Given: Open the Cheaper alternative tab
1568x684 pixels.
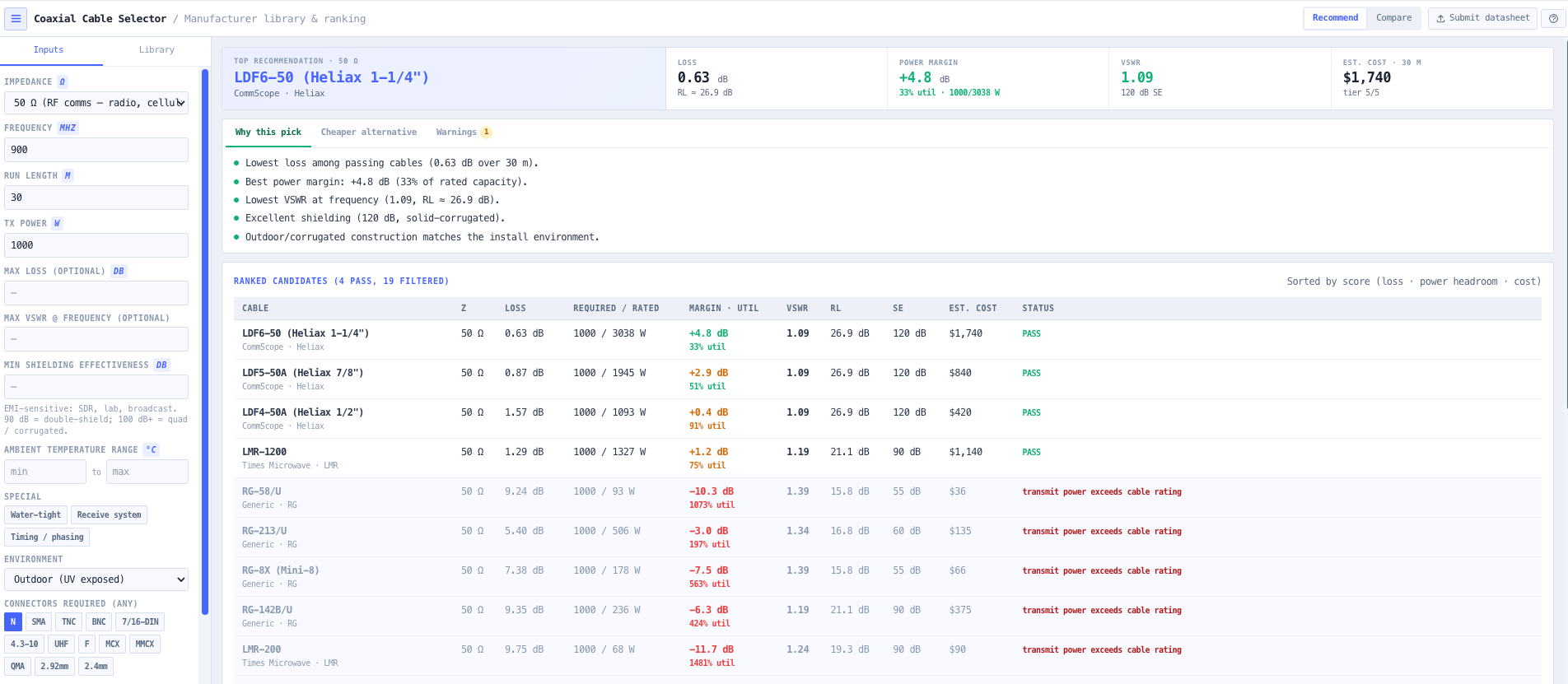Looking at the screenshot, I should [369, 133].
